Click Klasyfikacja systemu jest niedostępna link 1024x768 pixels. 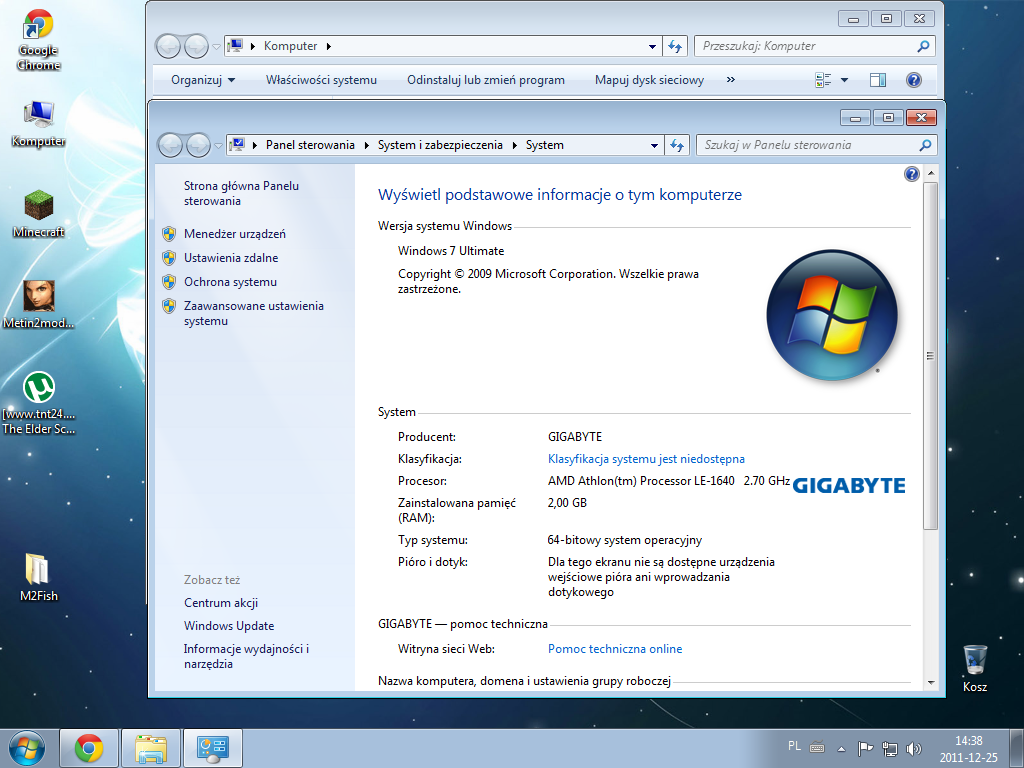click(x=646, y=459)
